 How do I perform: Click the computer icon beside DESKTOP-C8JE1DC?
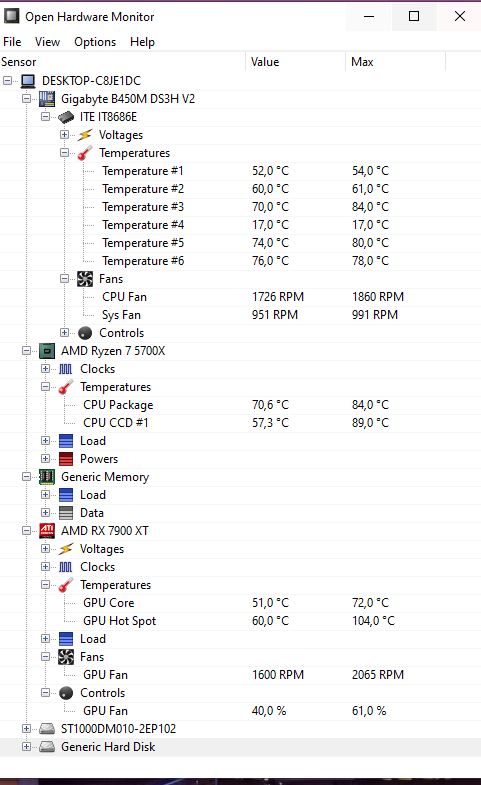[x=28, y=81]
